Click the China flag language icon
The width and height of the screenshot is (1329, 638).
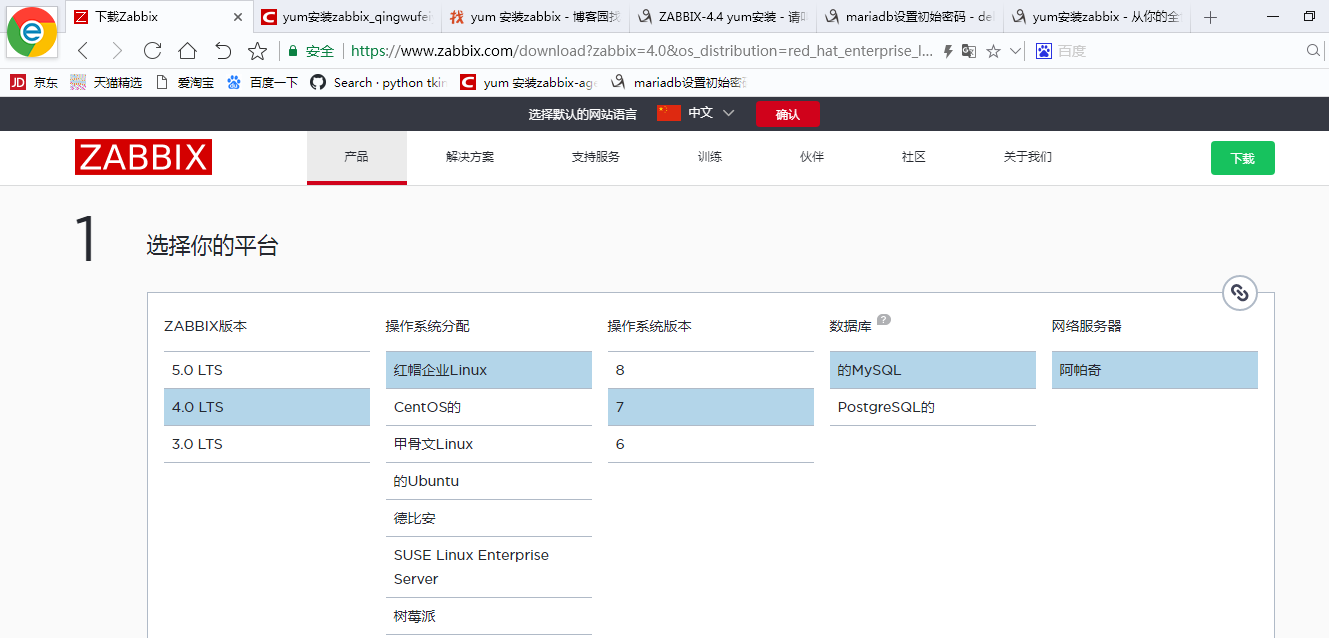coord(669,113)
